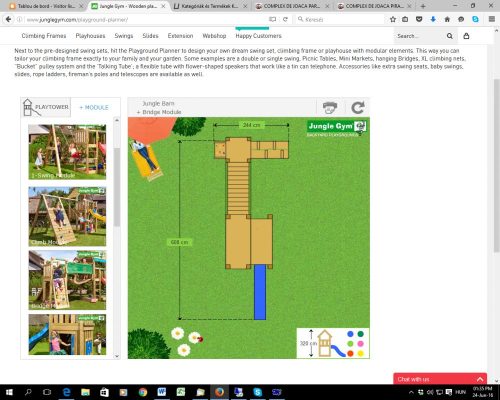
Task: Open the bookmarks list icon beside the star
Action: [x=405, y=19]
